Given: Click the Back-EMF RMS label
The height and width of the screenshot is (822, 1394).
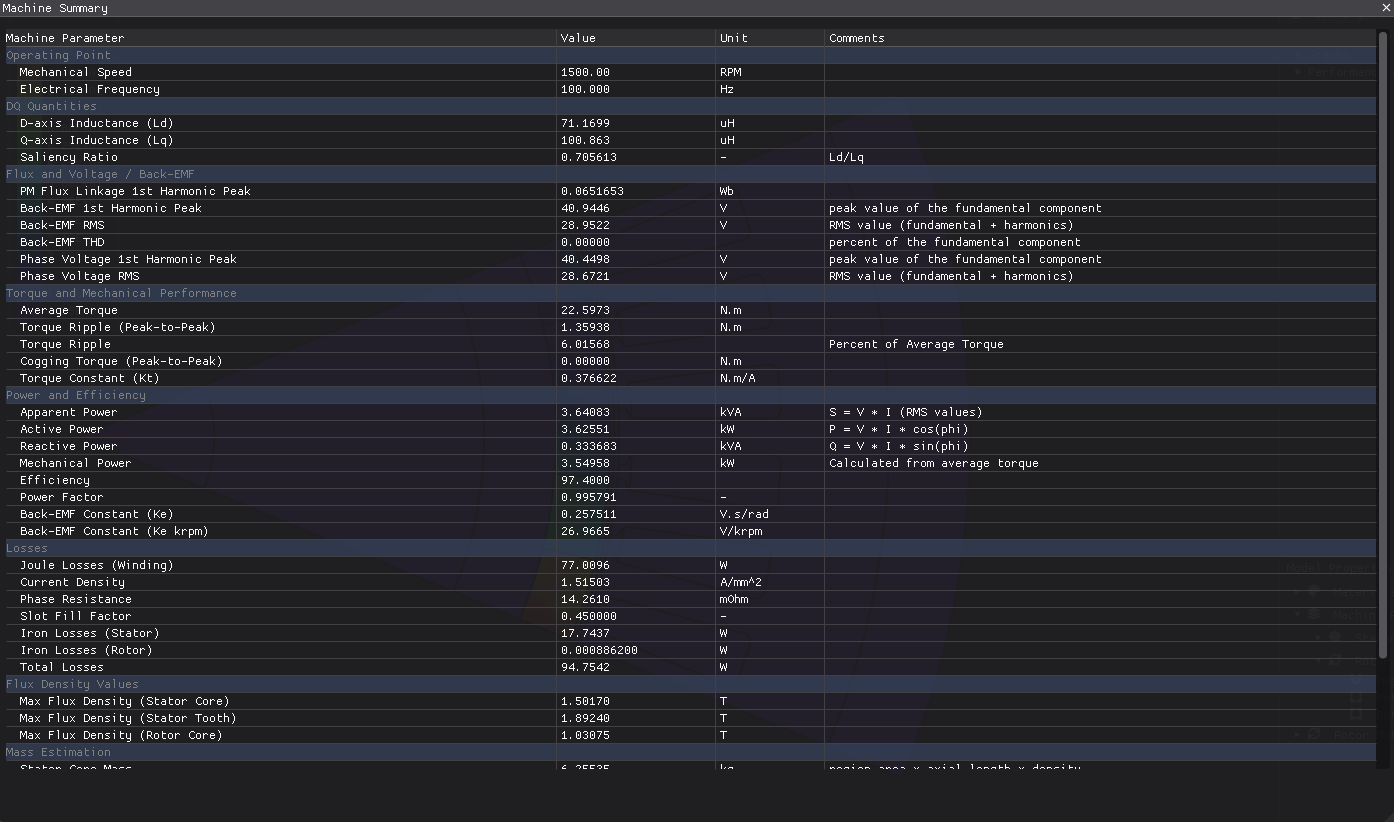Looking at the screenshot, I should (x=62, y=225).
